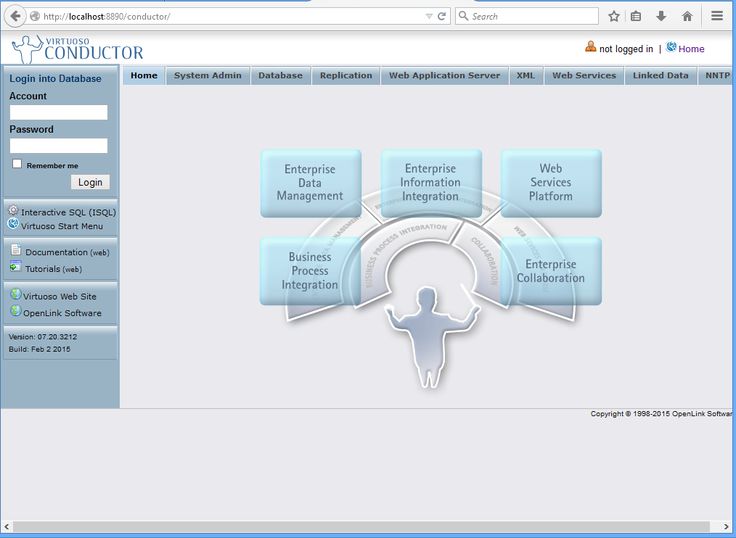Click the Copyright 1998-2015 OpenLink text

662,414
